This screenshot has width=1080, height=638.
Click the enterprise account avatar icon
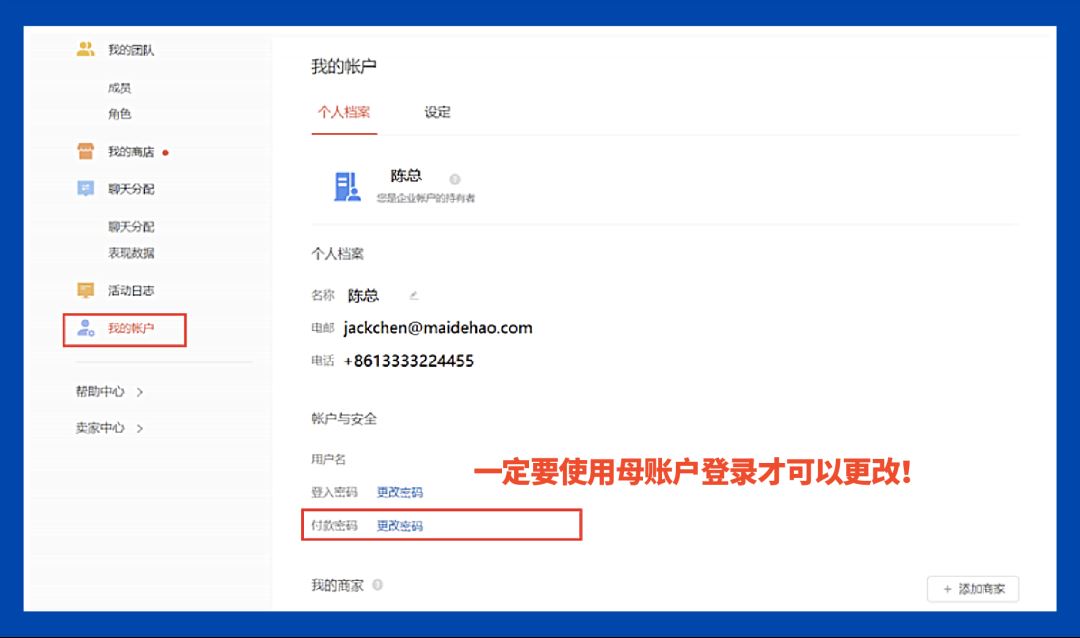347,186
